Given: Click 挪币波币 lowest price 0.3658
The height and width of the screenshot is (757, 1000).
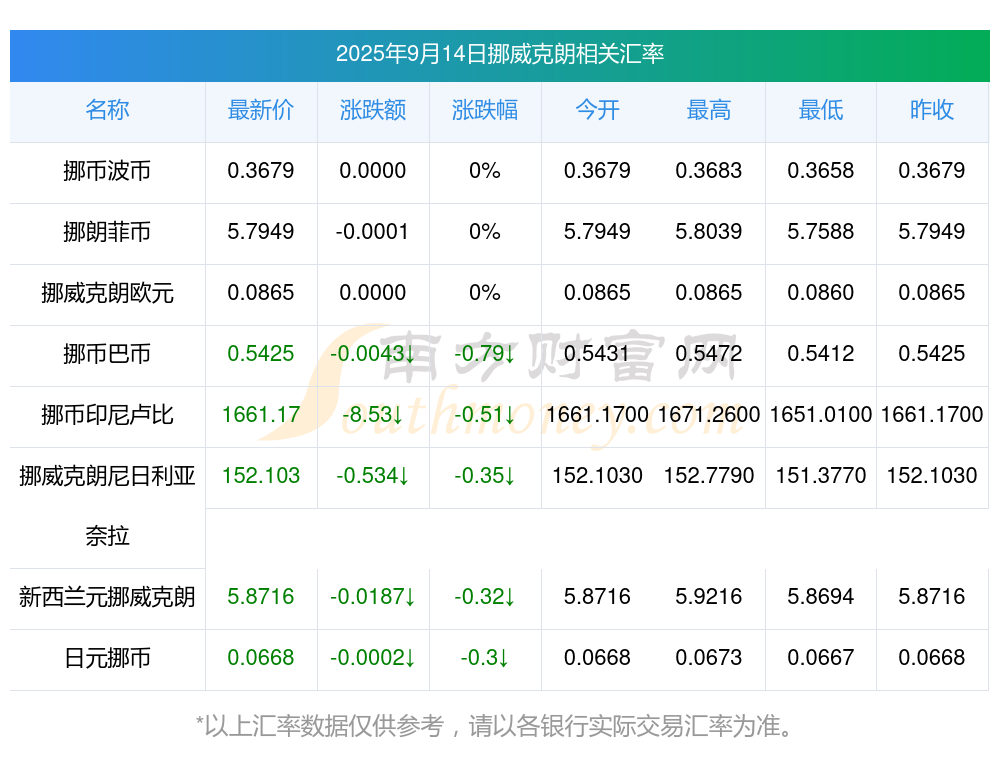Looking at the screenshot, I should point(821,170).
